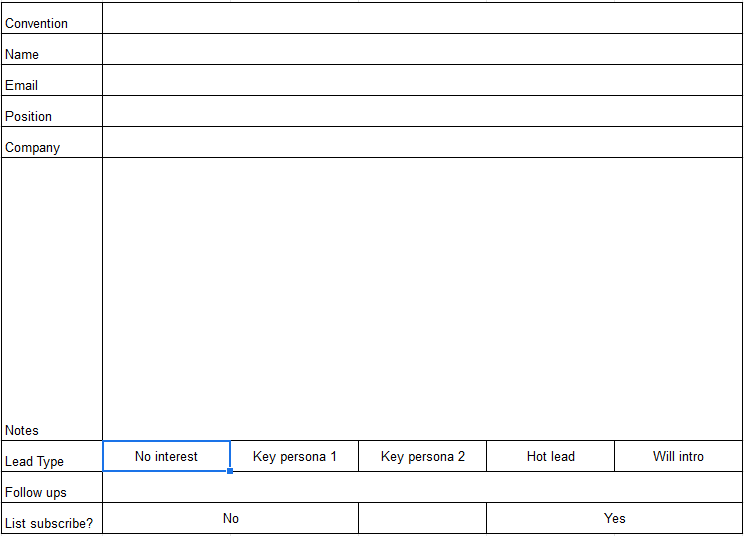Select the Follow ups label cell

52,487
